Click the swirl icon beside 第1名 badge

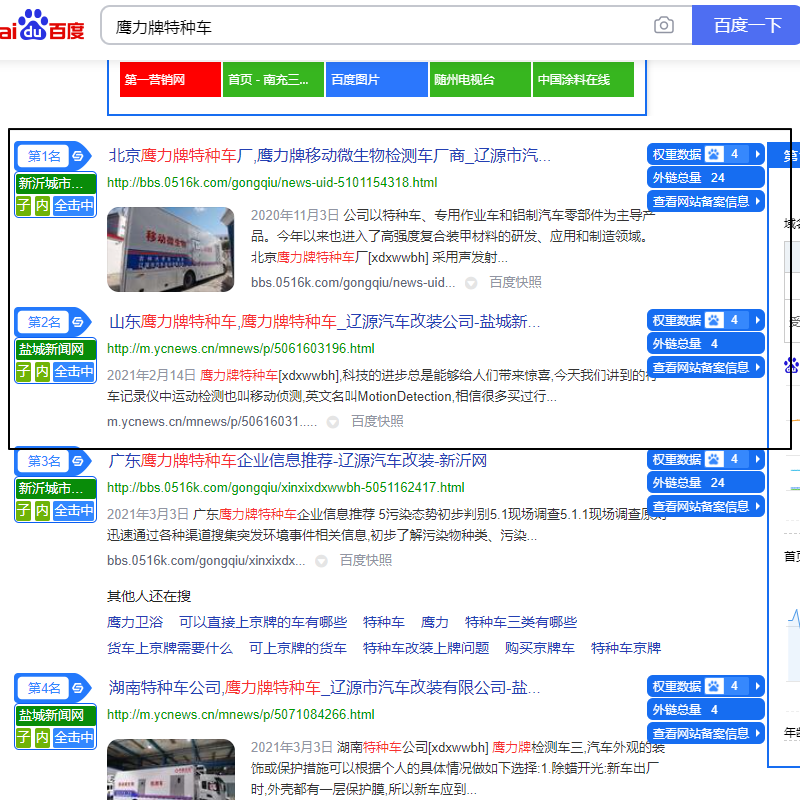78,156
